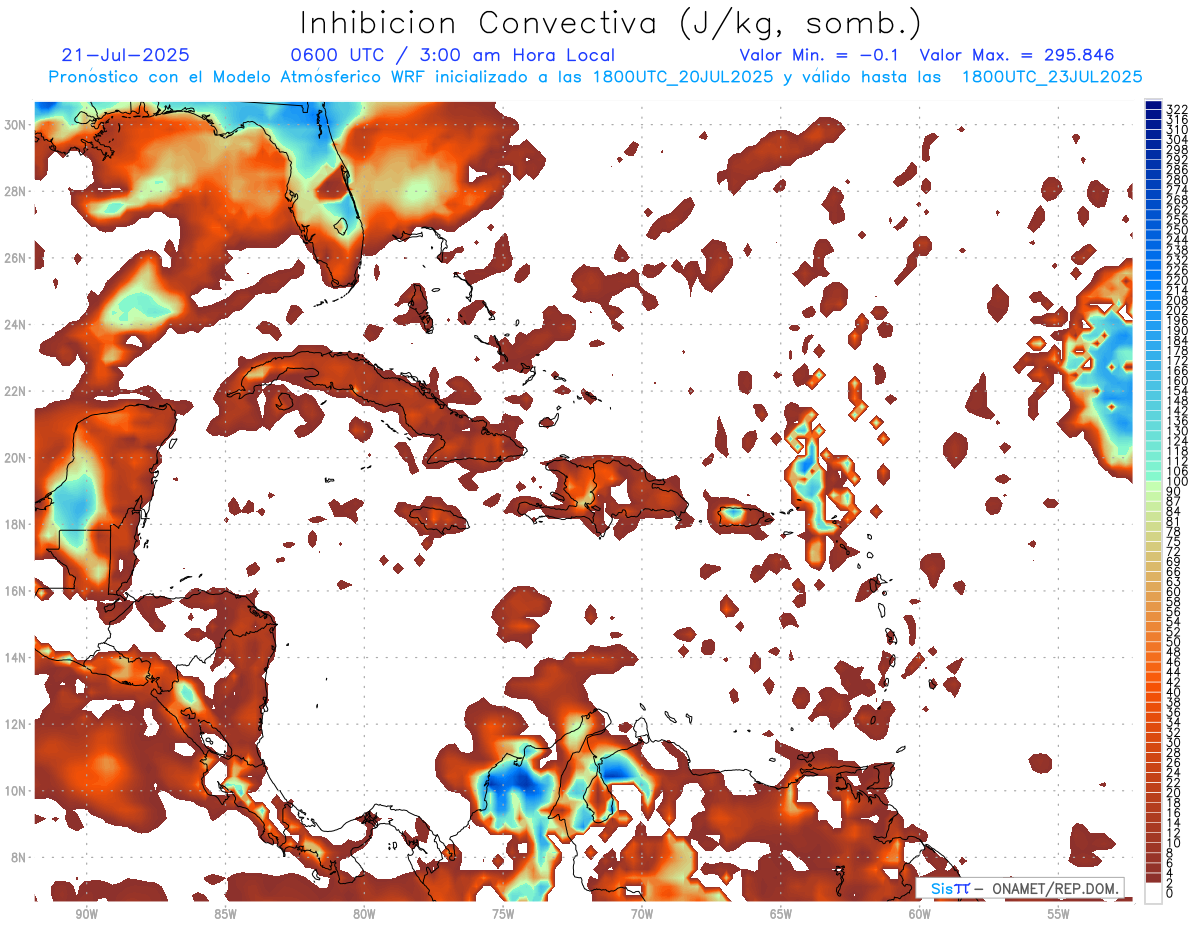Click the valid-until time "1800UTC_23JUL2025"
This screenshot has width=1200, height=927.
1052,77
